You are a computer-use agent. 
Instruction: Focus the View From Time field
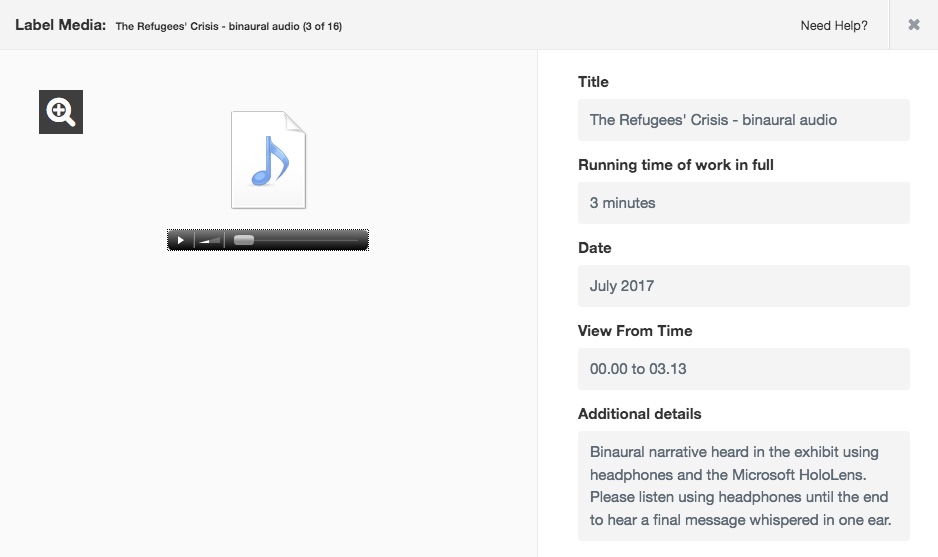[x=743, y=369]
